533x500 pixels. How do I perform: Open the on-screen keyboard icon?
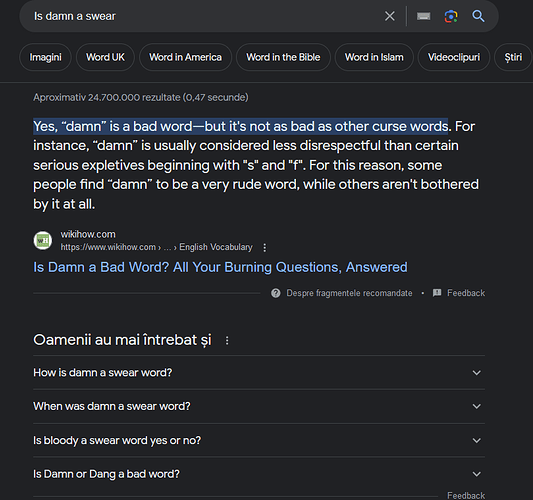coord(423,16)
